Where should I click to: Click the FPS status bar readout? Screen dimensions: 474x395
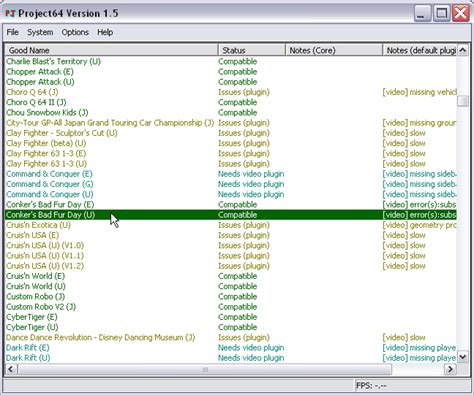[x=371, y=386]
